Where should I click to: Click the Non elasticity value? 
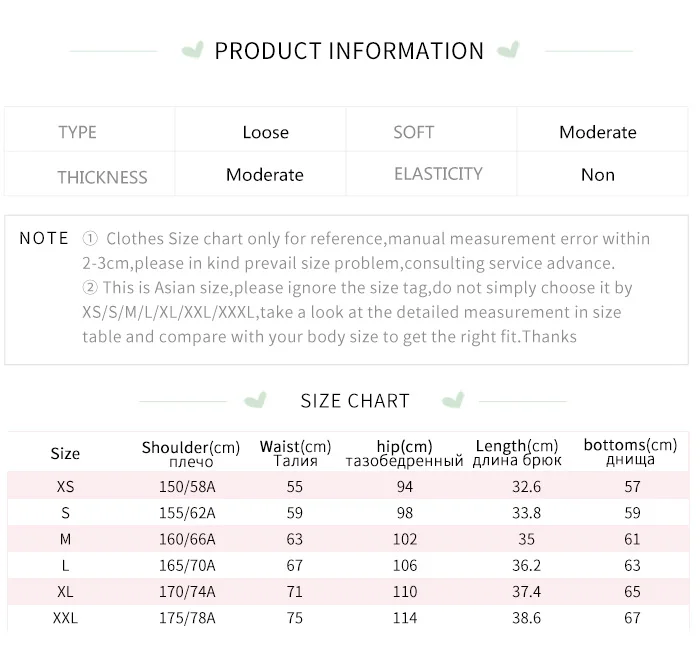point(598,175)
